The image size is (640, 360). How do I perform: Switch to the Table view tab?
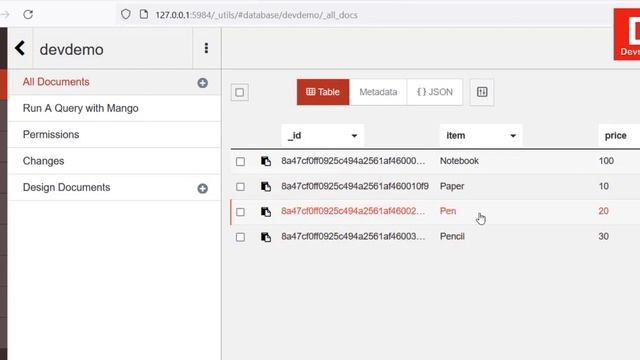tap(323, 92)
